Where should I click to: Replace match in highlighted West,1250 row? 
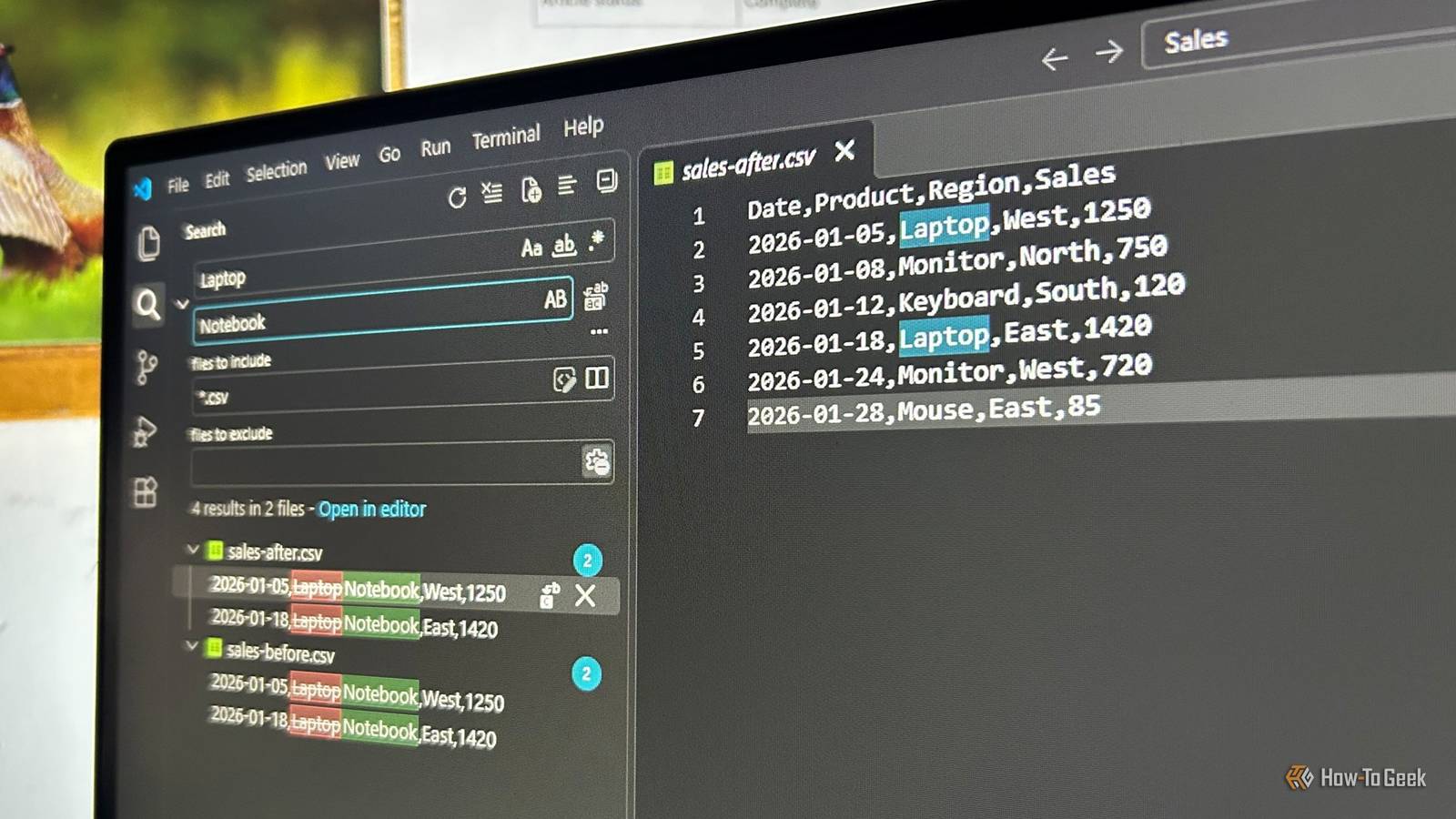(x=549, y=595)
